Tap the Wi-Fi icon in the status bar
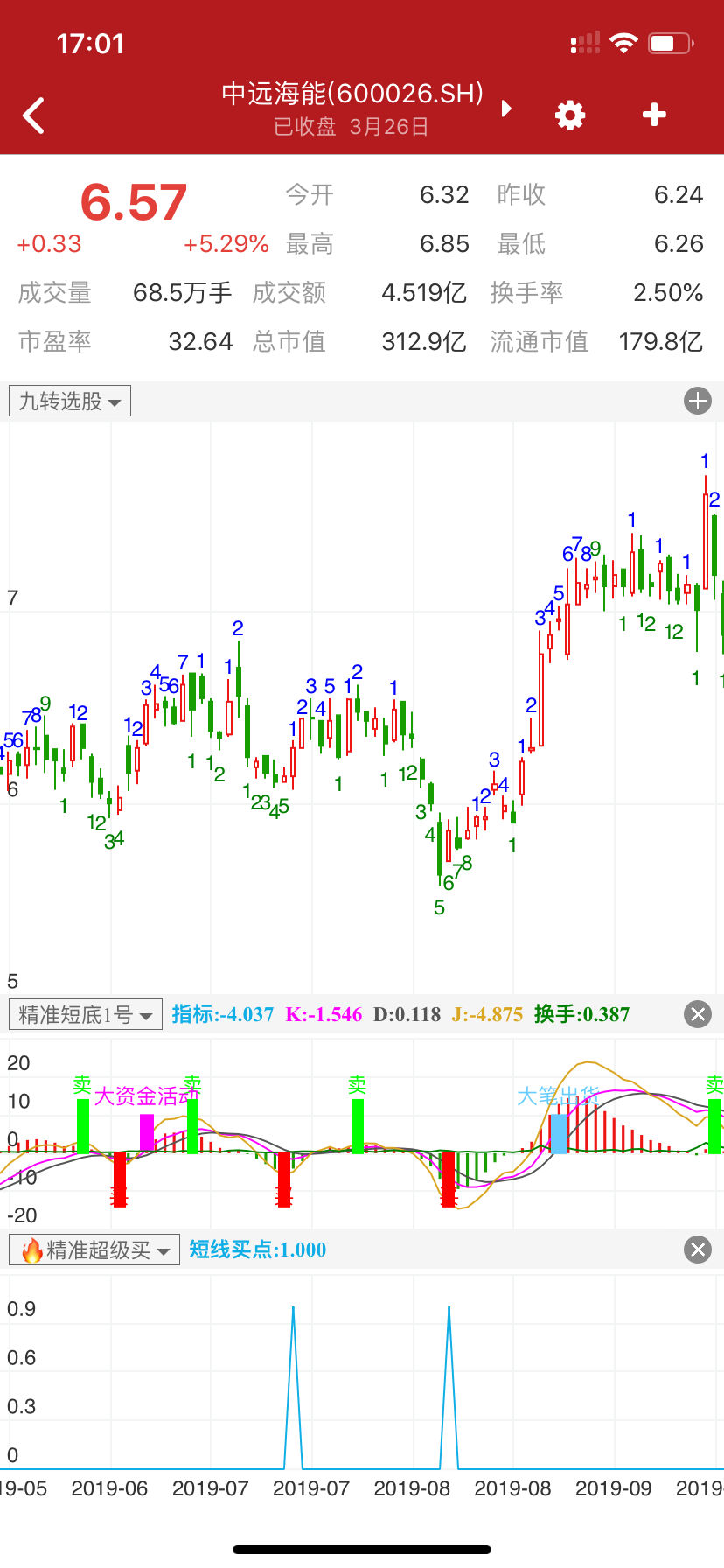Screen dimensions: 724x1568 623,44
